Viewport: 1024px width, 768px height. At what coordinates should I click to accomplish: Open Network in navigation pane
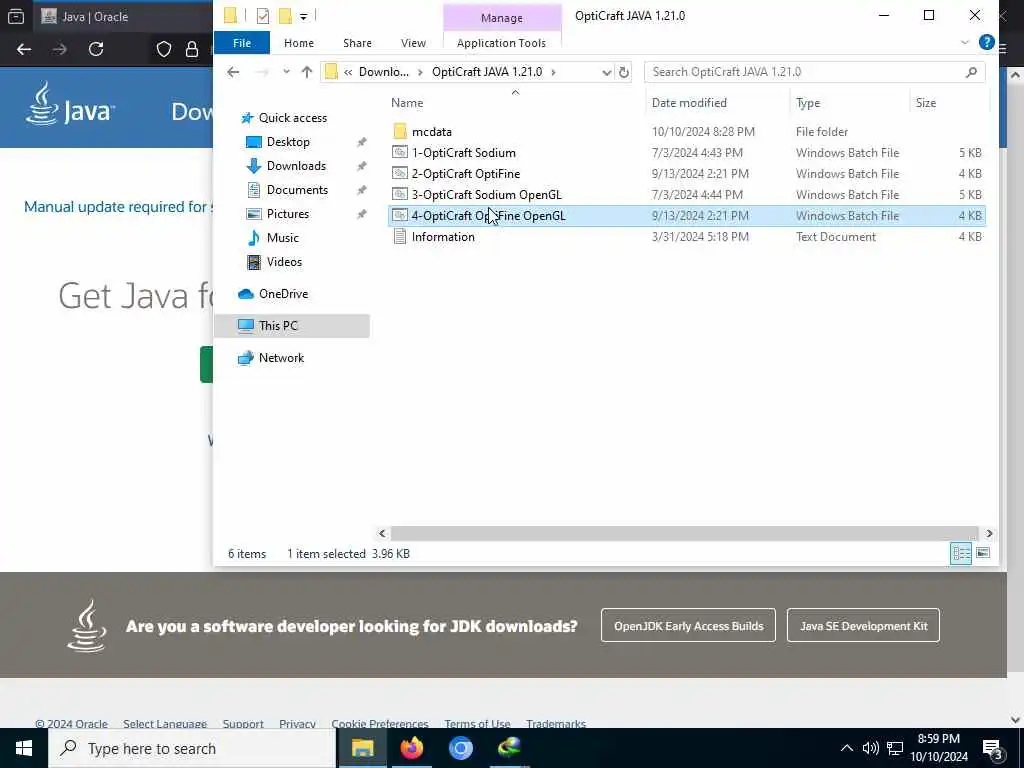click(281, 358)
